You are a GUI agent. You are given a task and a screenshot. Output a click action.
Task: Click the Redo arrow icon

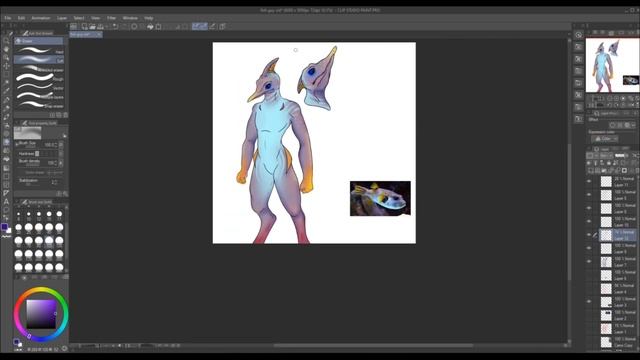(x=124, y=27)
